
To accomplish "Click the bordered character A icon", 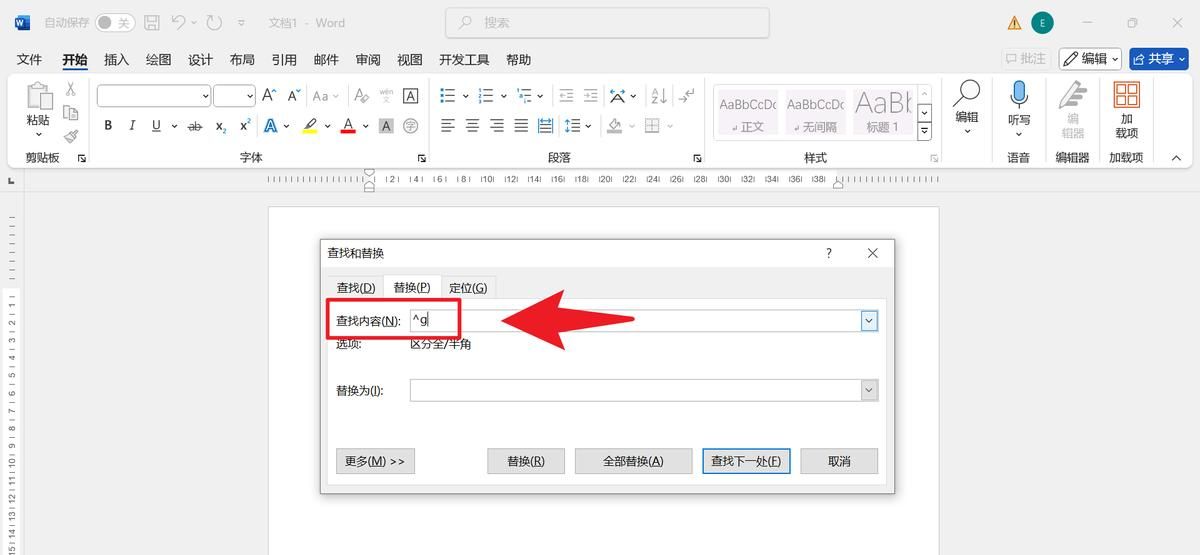I will pyautogui.click(x=410, y=96).
